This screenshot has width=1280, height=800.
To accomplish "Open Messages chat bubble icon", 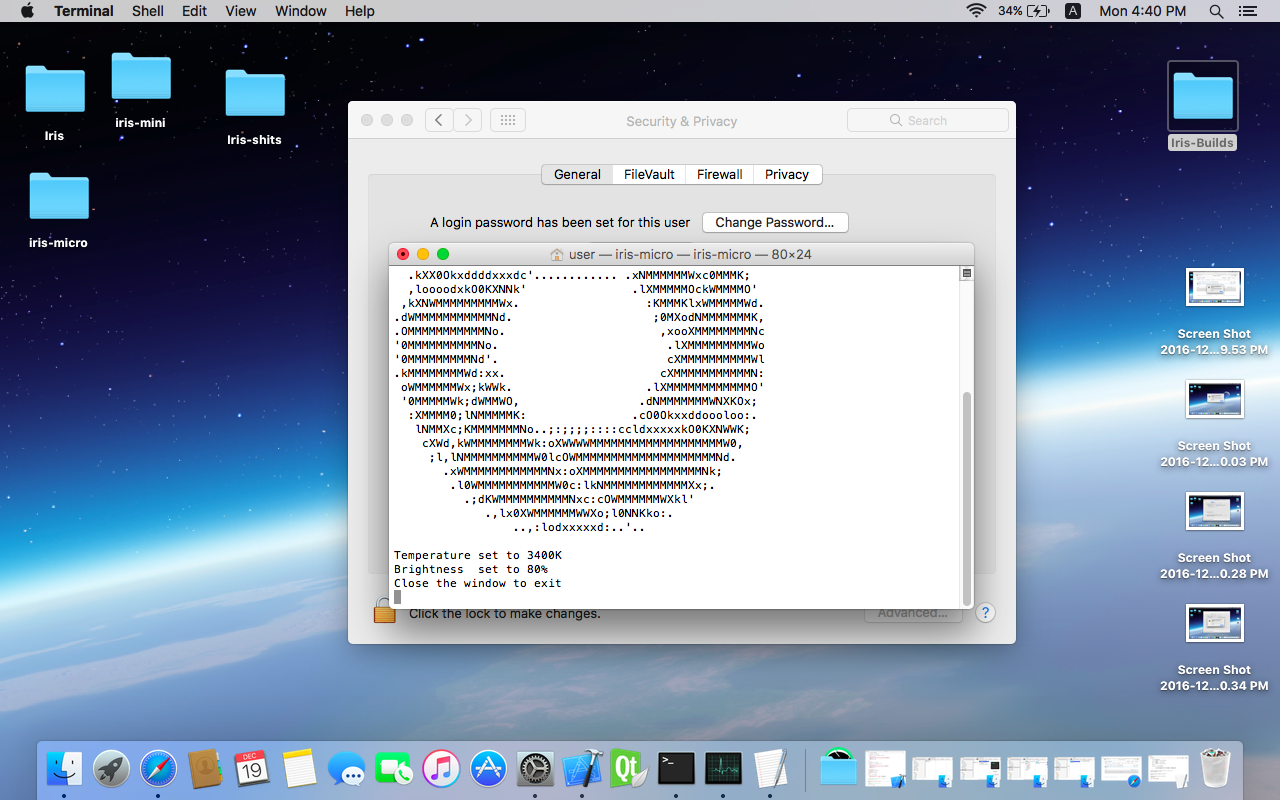I will [347, 769].
